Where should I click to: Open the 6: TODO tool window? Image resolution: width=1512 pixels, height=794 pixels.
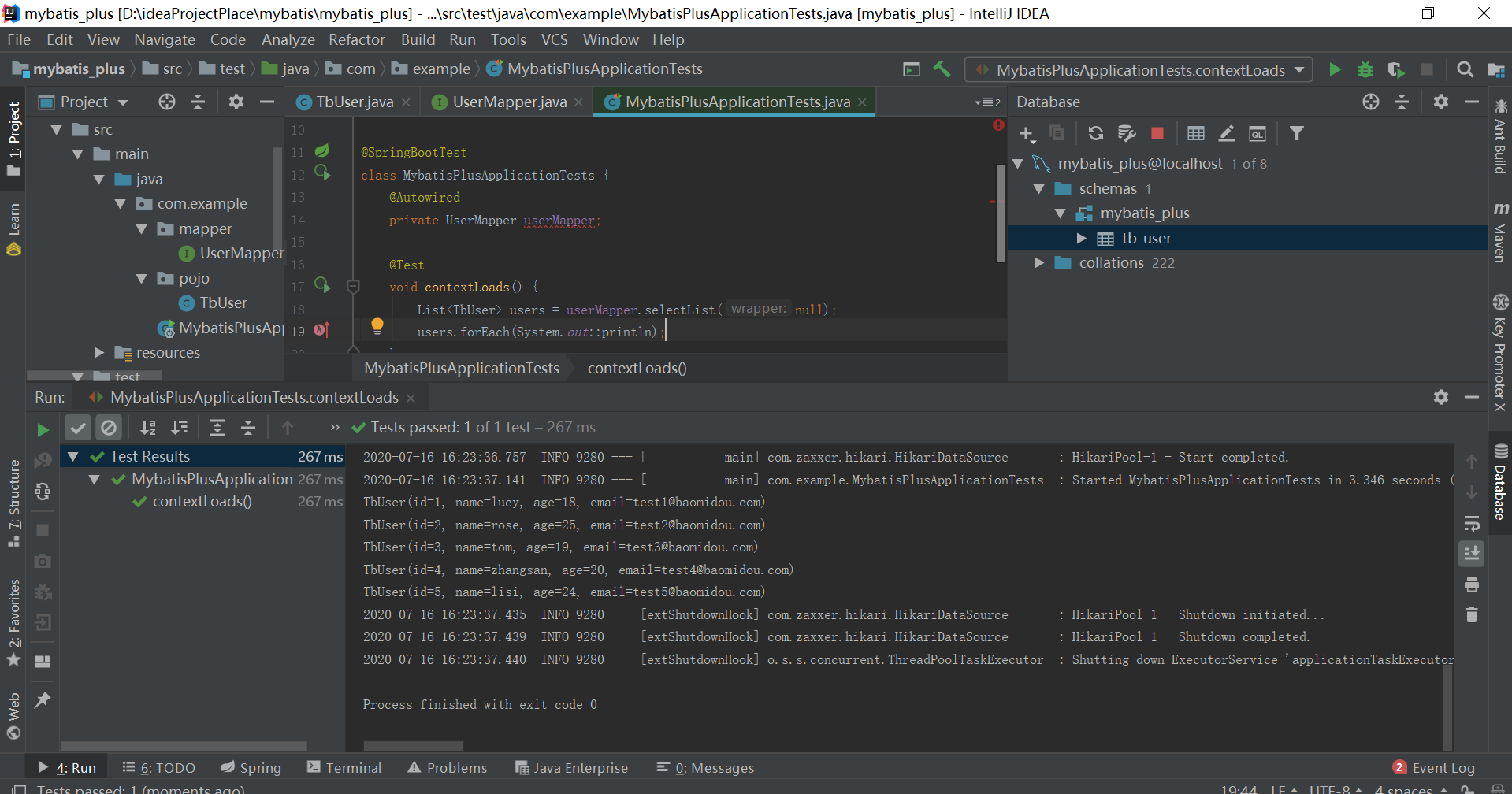point(159,768)
